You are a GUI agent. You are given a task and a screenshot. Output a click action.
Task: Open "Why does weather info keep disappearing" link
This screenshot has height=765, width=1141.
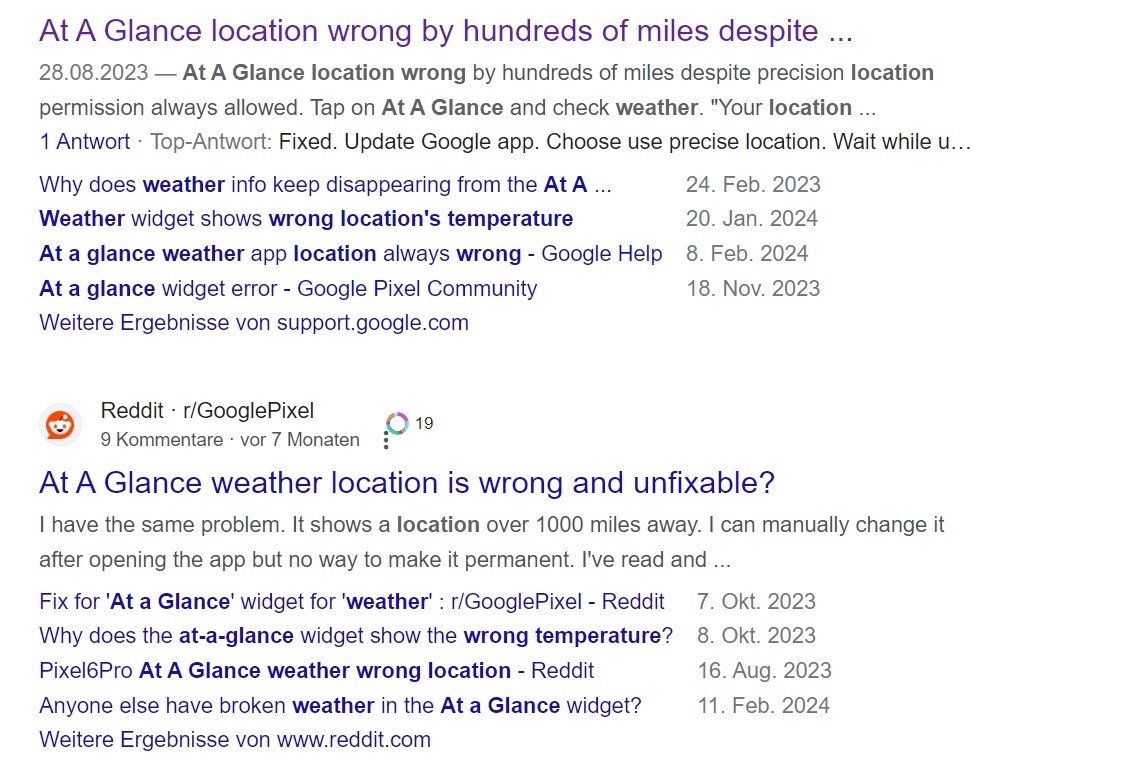tap(325, 184)
